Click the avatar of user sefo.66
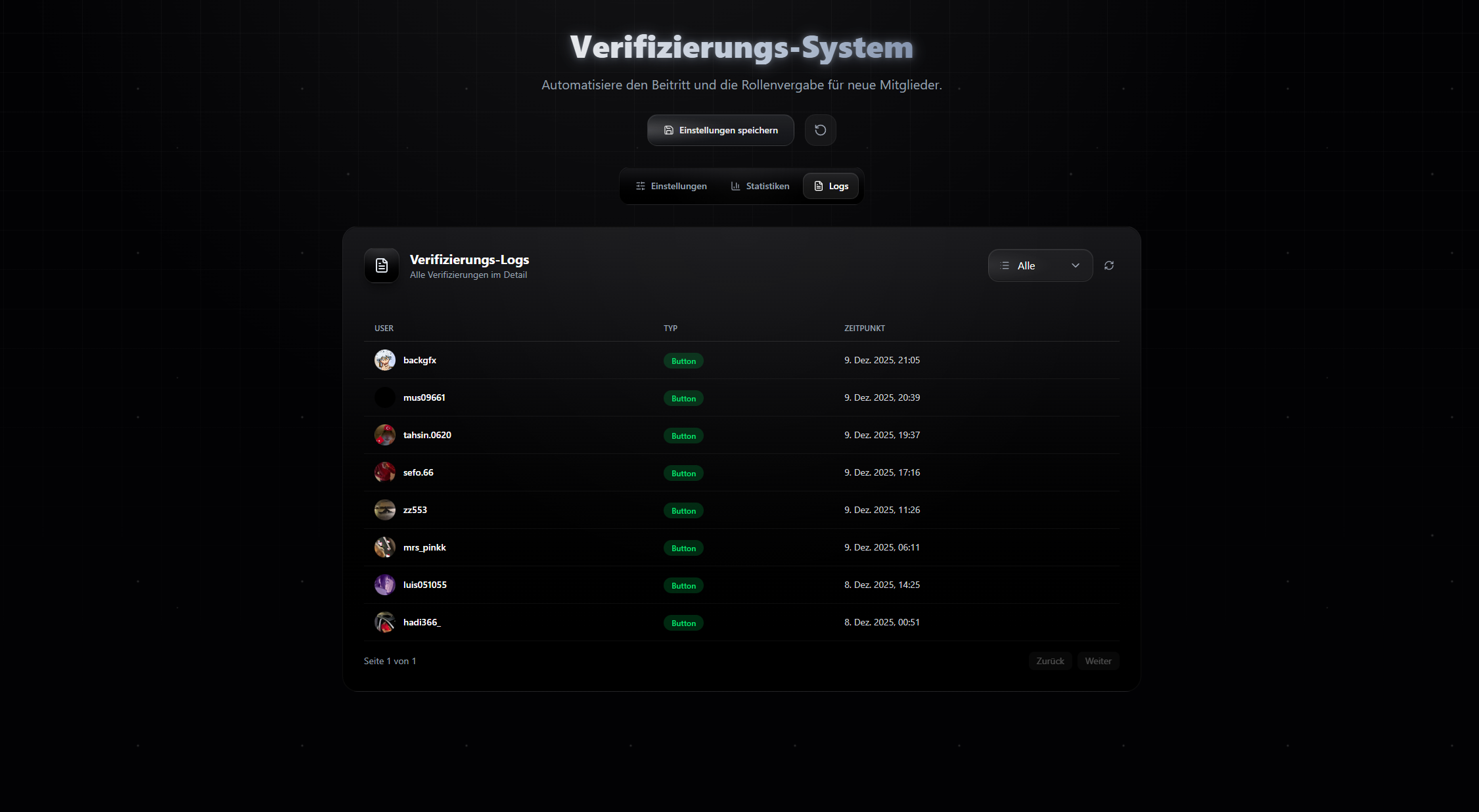This screenshot has height=812, width=1479. click(385, 472)
